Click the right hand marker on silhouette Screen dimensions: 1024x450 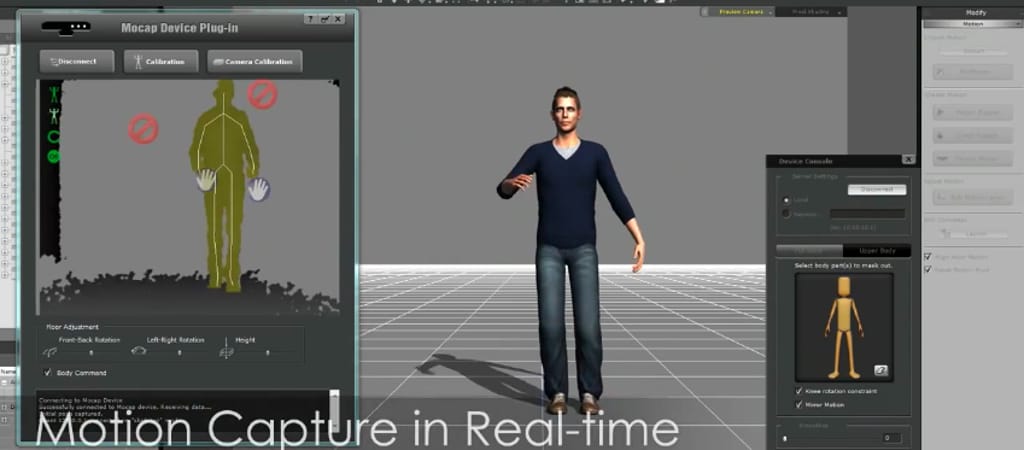pos(258,188)
